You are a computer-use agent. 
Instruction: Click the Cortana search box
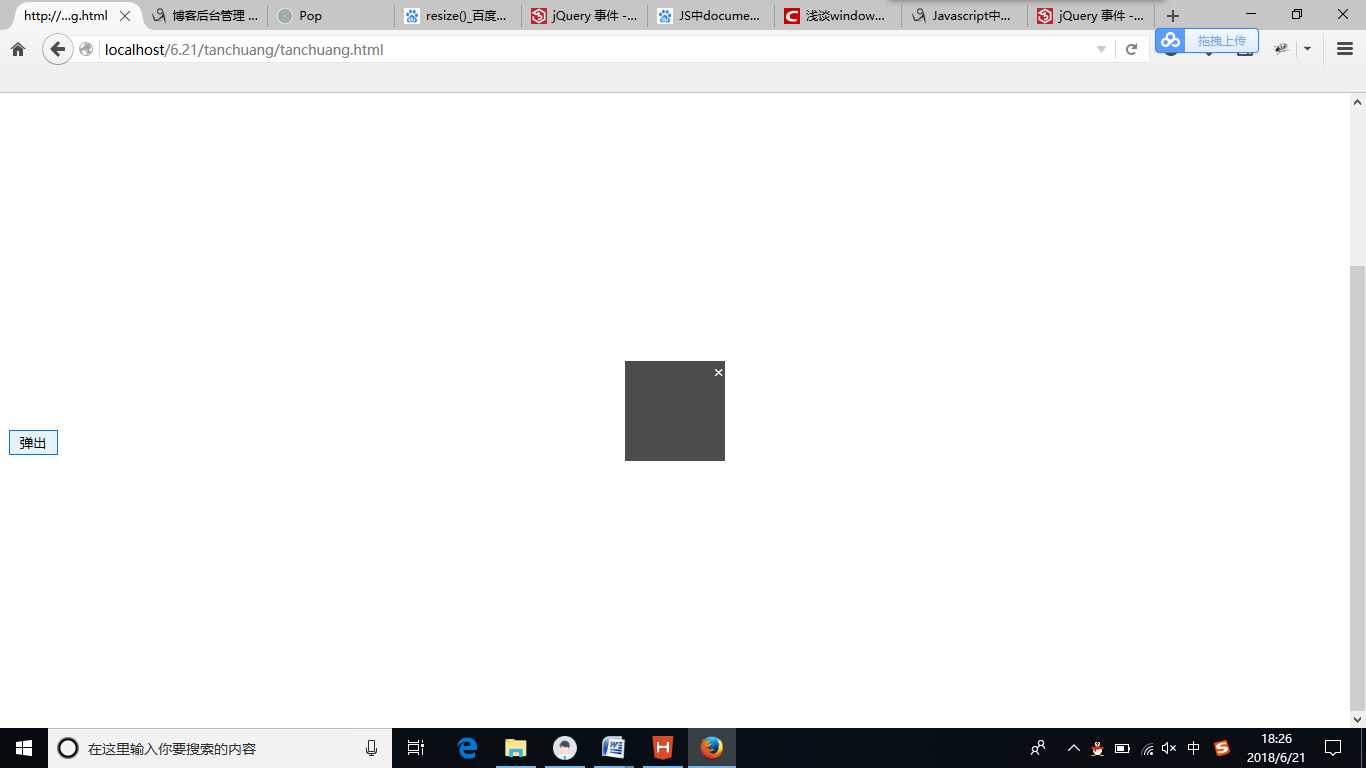[x=220, y=748]
